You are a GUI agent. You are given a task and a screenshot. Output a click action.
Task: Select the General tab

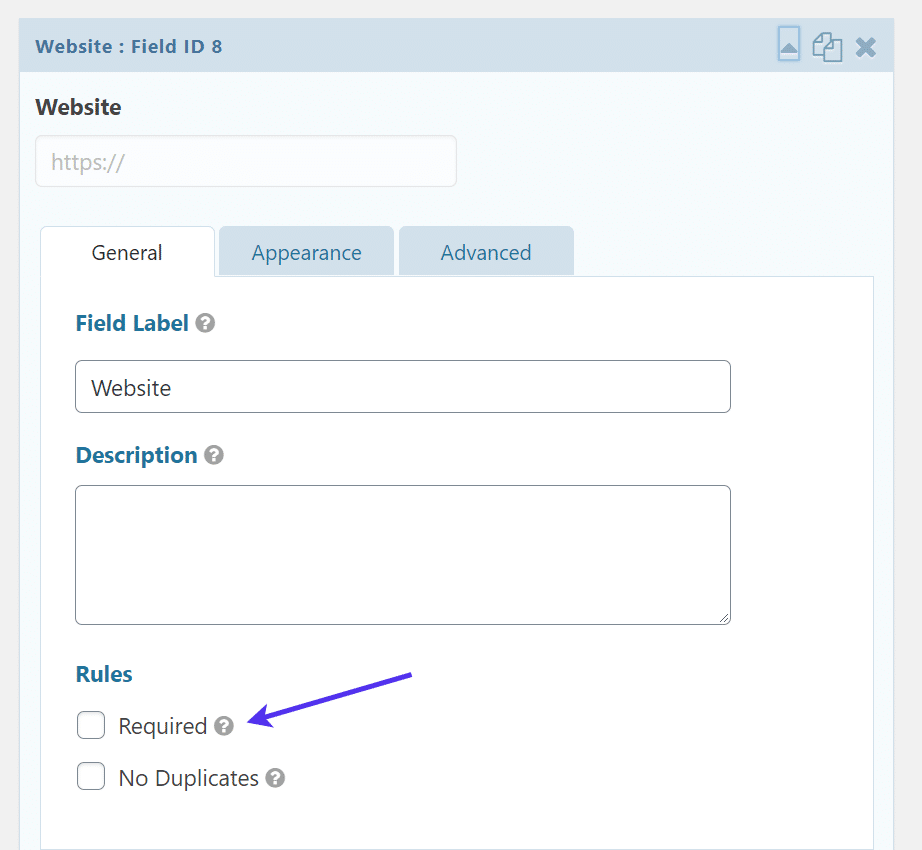127,253
